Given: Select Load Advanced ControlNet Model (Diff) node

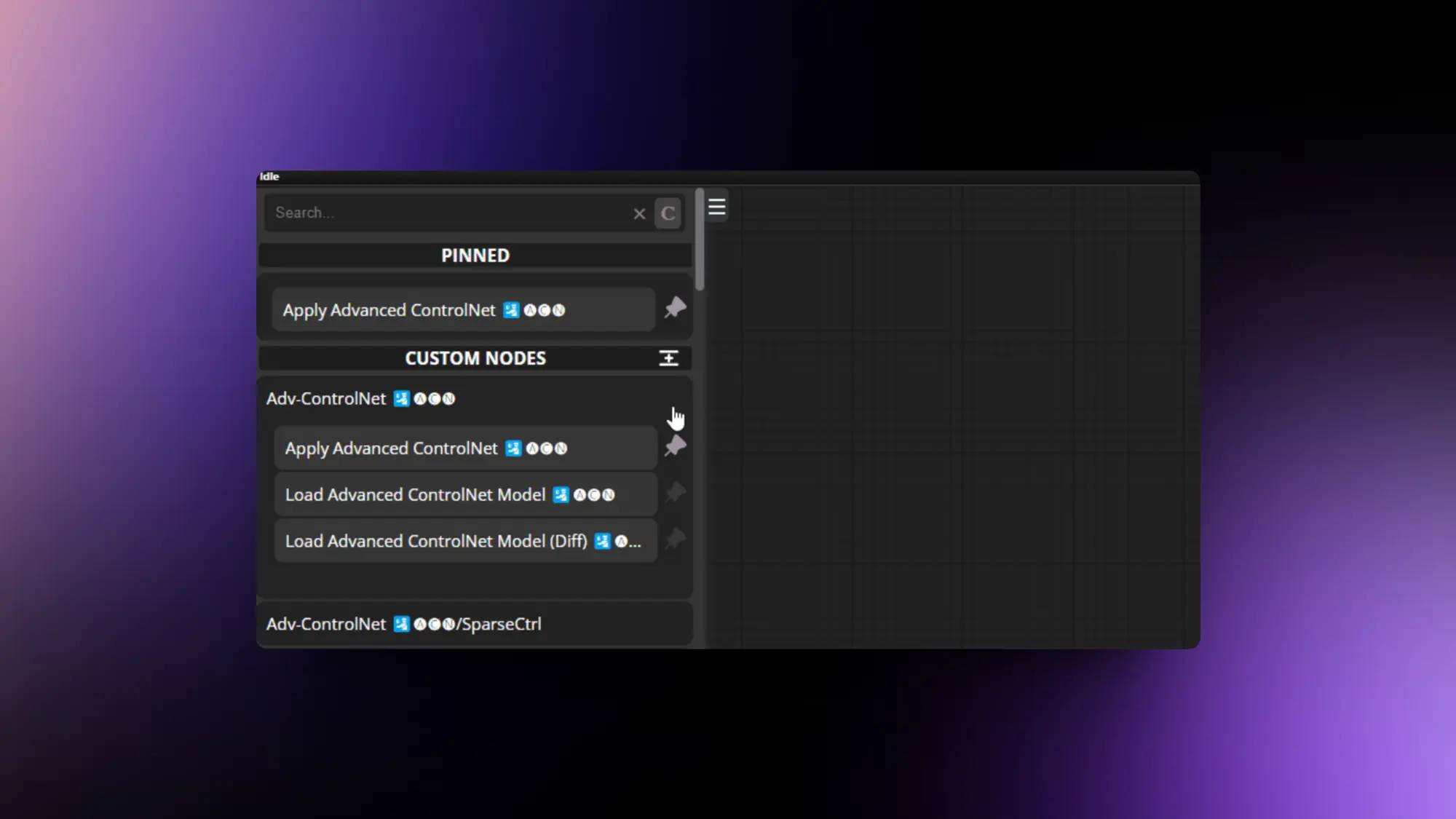Looking at the screenshot, I should click(466, 541).
